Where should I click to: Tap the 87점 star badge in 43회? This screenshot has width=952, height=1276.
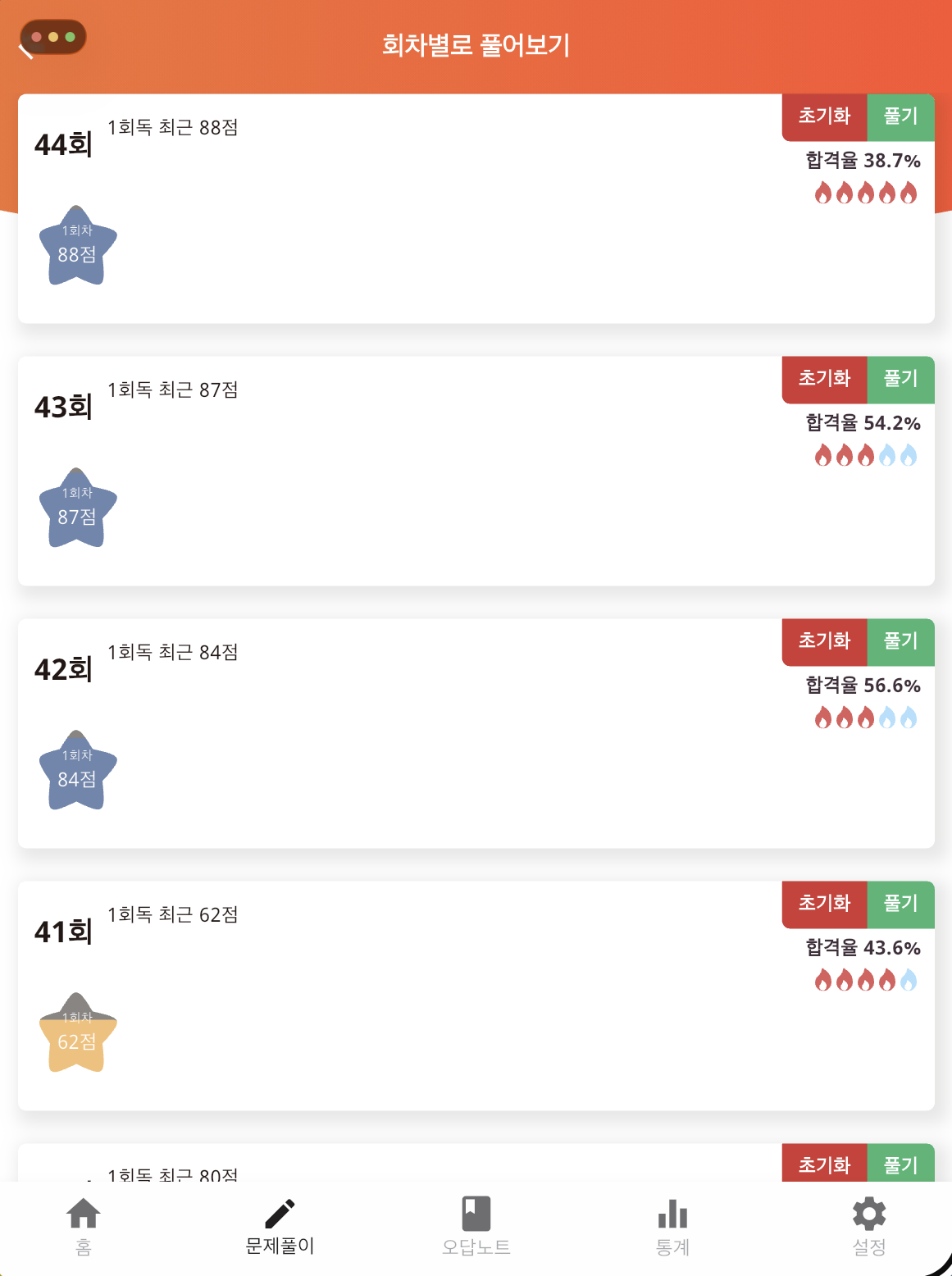(78, 508)
